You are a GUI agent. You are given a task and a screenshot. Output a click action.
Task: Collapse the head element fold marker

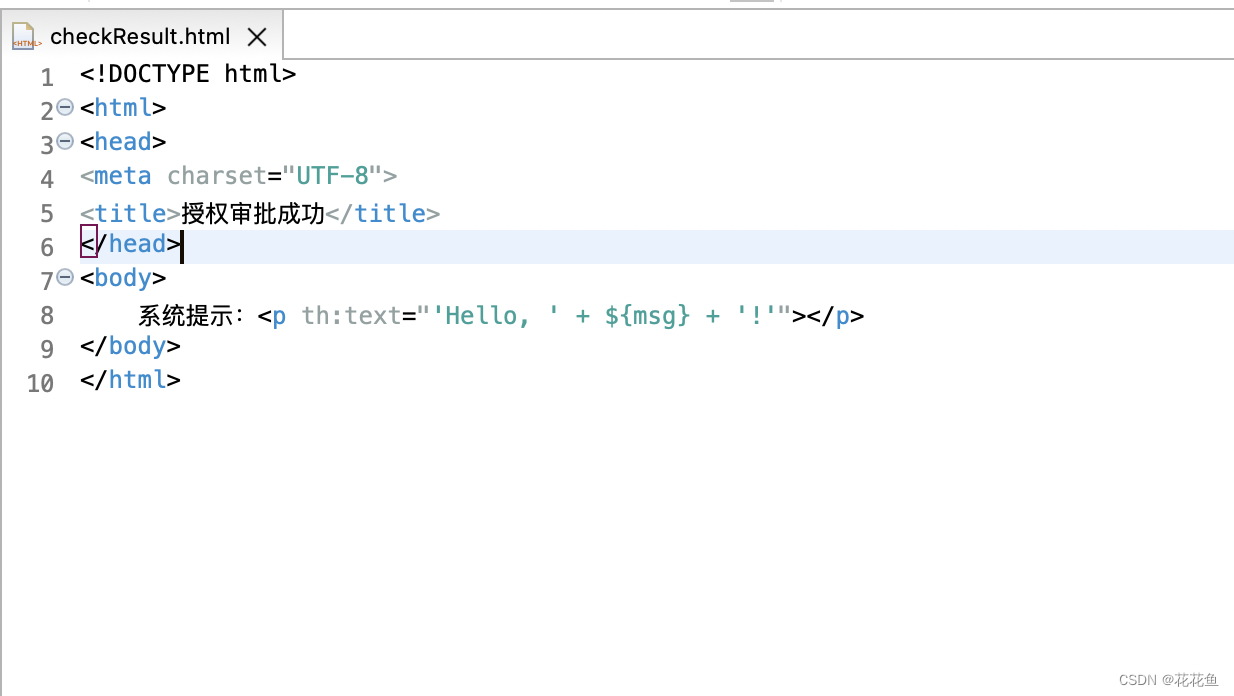click(65, 141)
